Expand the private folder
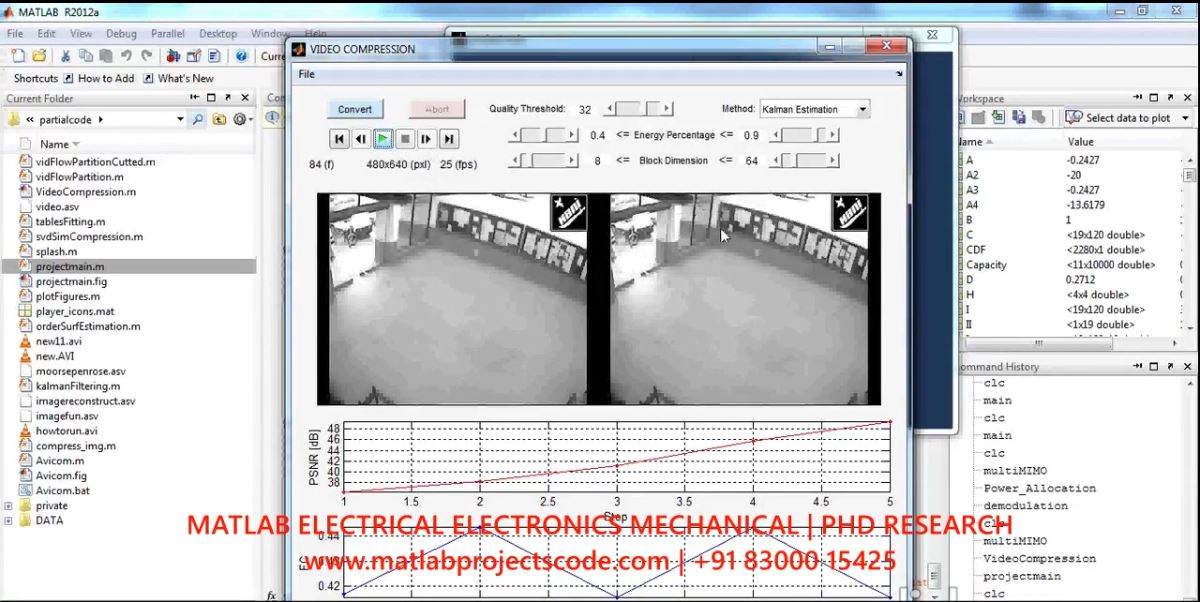Image resolution: width=1200 pixels, height=602 pixels. point(9,506)
